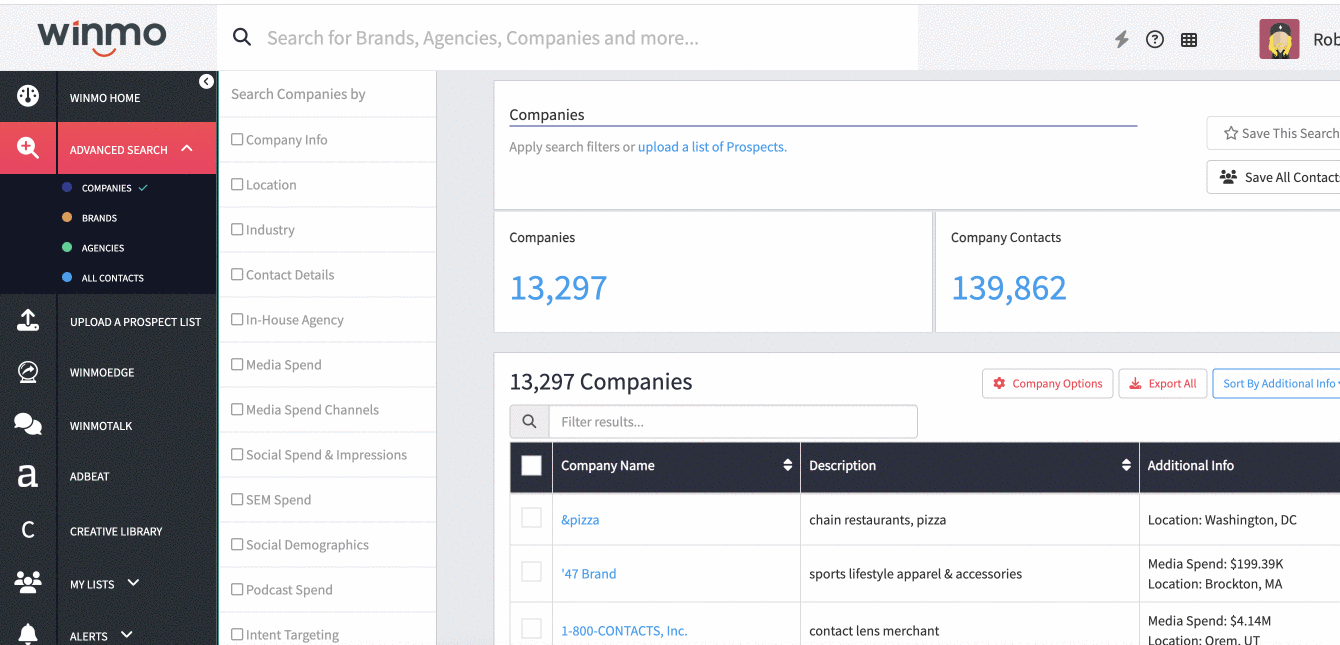Open All Contacts under Advanced Search
This screenshot has width=1340, height=645.
pos(112,278)
